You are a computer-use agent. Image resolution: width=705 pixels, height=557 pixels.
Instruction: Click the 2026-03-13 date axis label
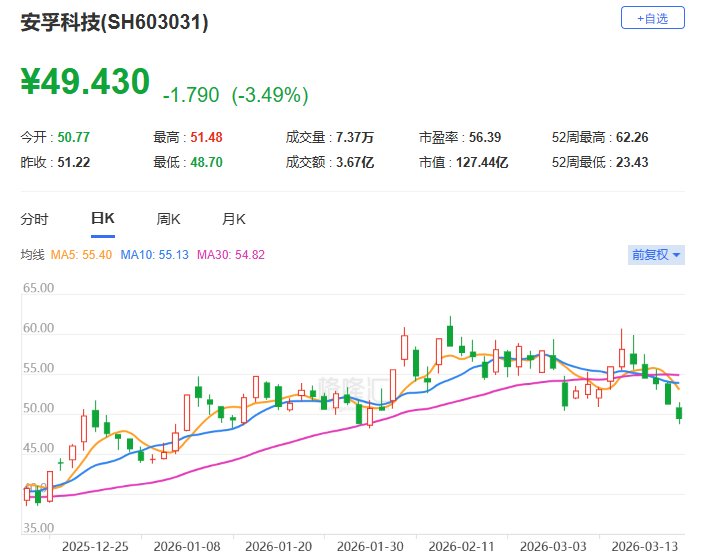click(644, 547)
